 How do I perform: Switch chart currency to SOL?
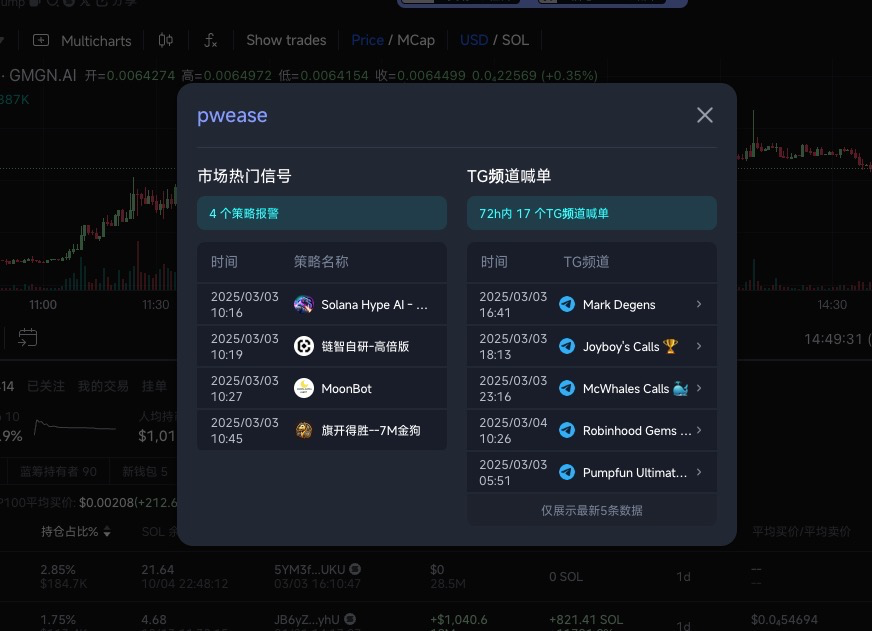[515, 41]
